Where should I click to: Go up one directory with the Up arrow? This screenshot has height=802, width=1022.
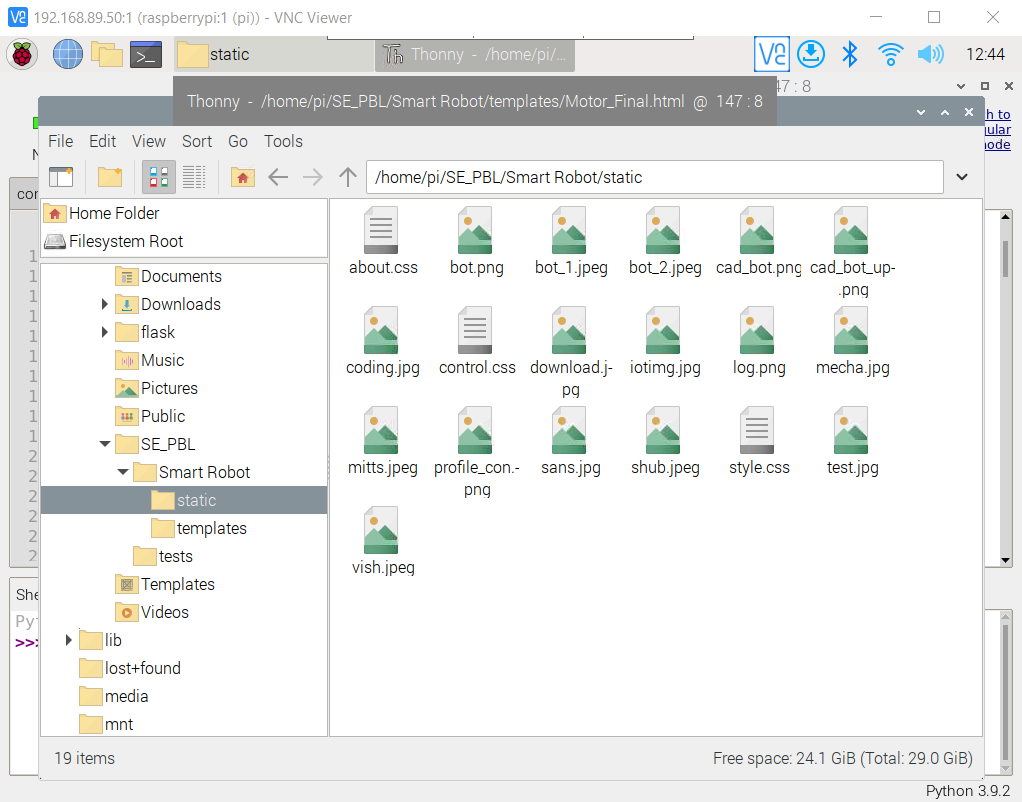(347, 177)
